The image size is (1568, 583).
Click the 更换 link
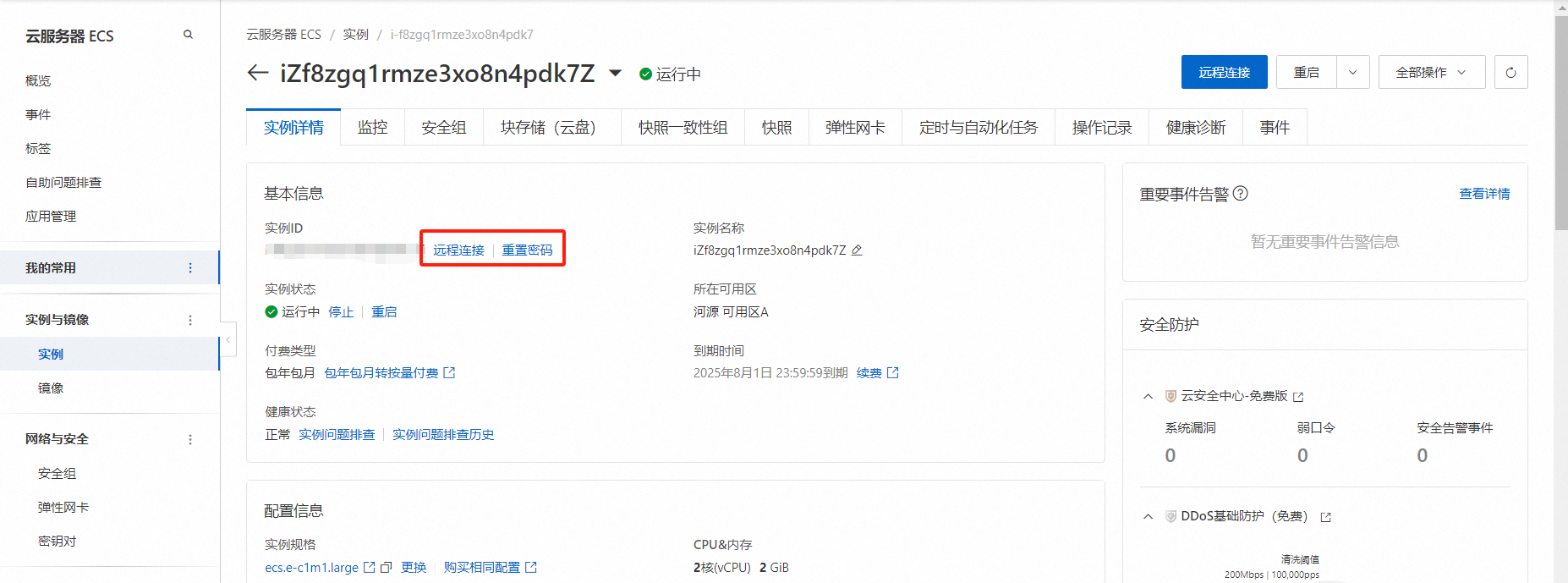pyautogui.click(x=414, y=567)
